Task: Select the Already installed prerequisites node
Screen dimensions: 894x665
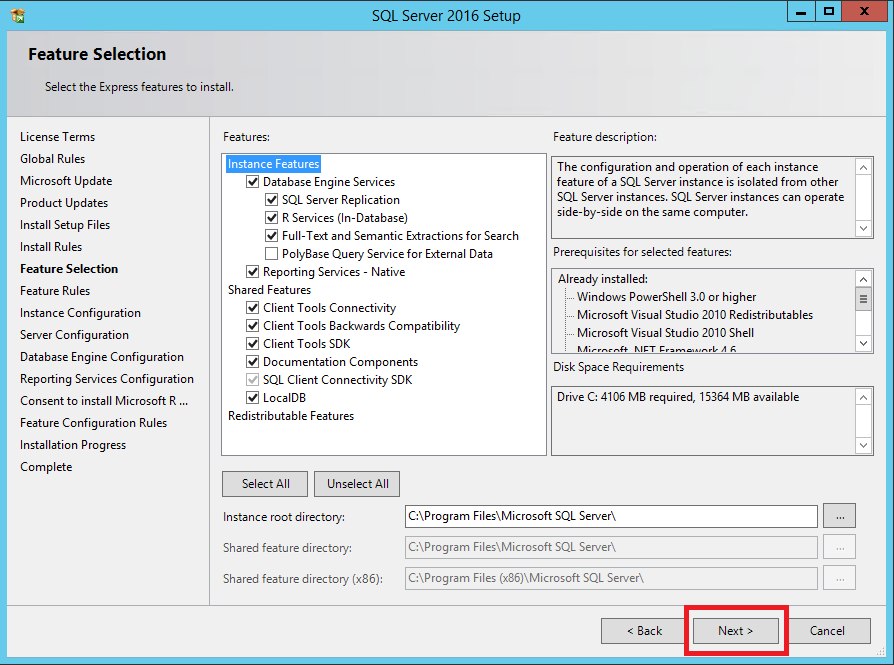Action: tap(603, 279)
